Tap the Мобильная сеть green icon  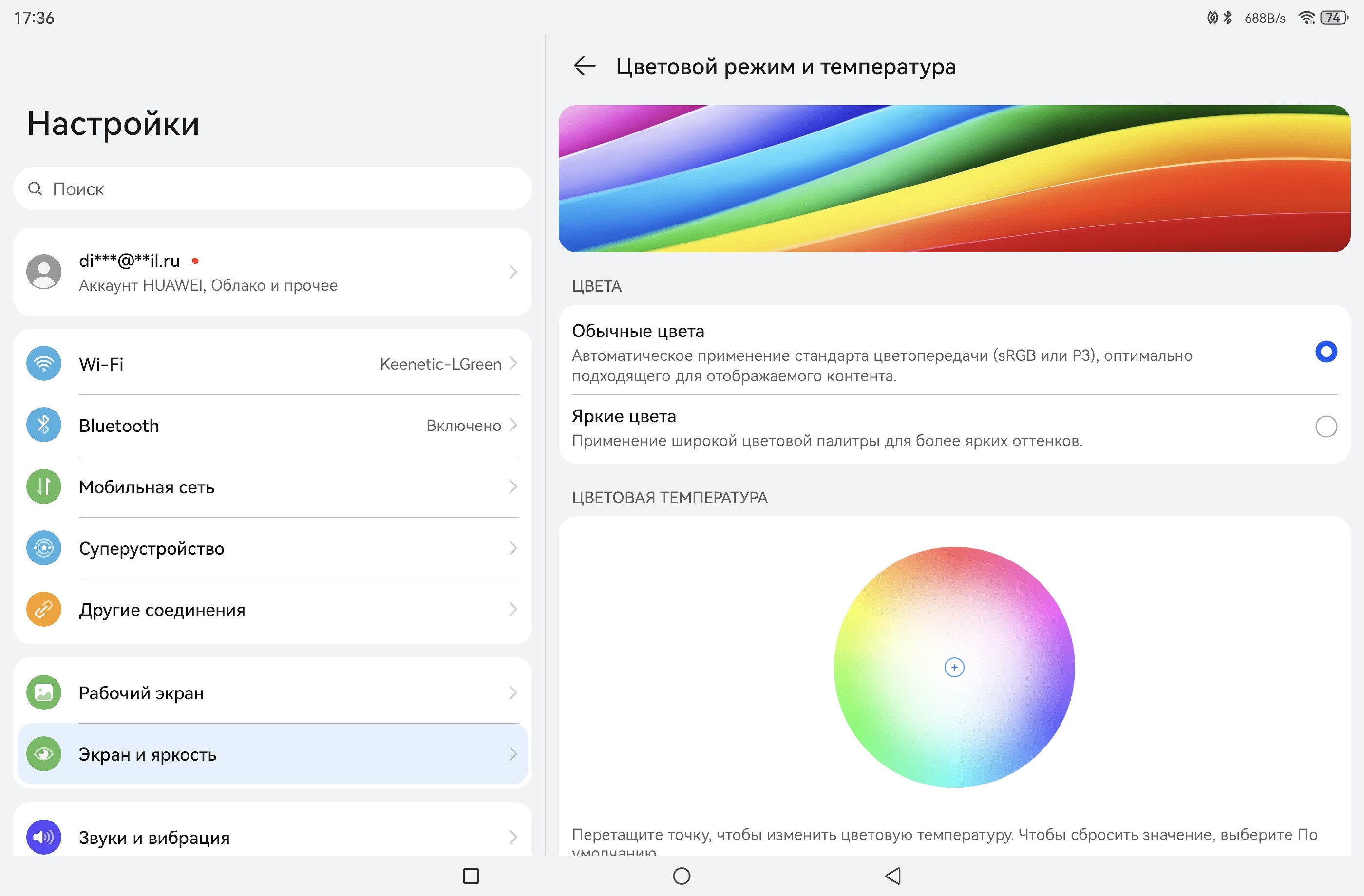[43, 486]
